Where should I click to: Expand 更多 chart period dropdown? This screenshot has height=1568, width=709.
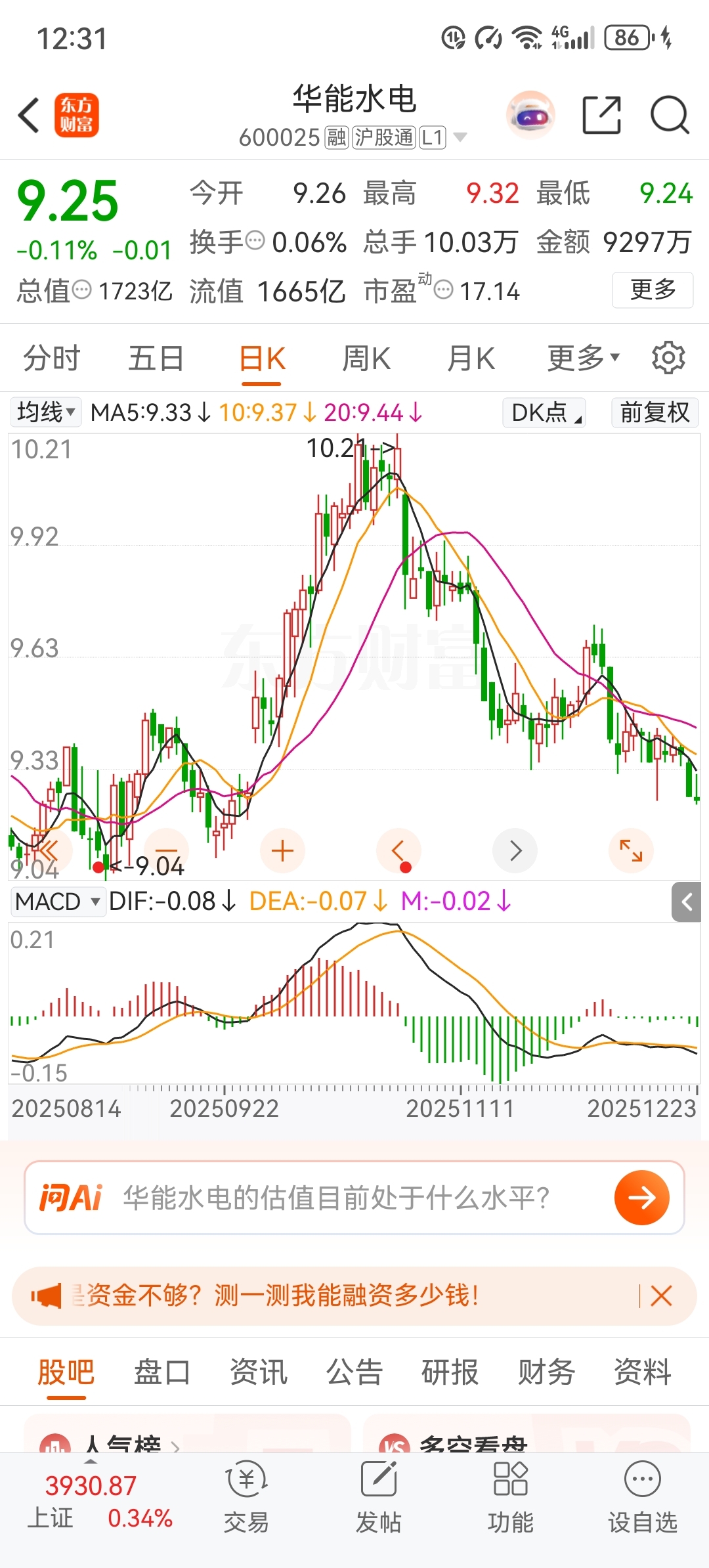tap(584, 358)
